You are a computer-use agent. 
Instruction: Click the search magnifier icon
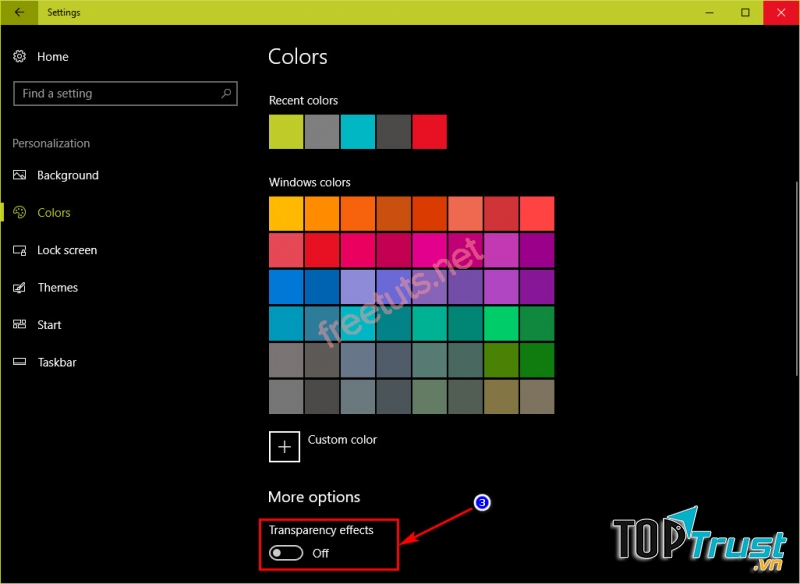point(226,93)
